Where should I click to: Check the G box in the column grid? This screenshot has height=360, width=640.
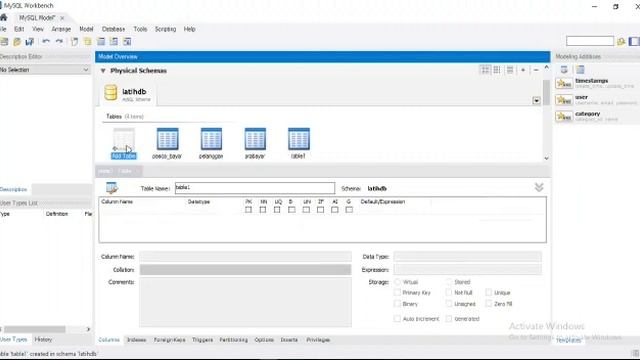[349, 210]
